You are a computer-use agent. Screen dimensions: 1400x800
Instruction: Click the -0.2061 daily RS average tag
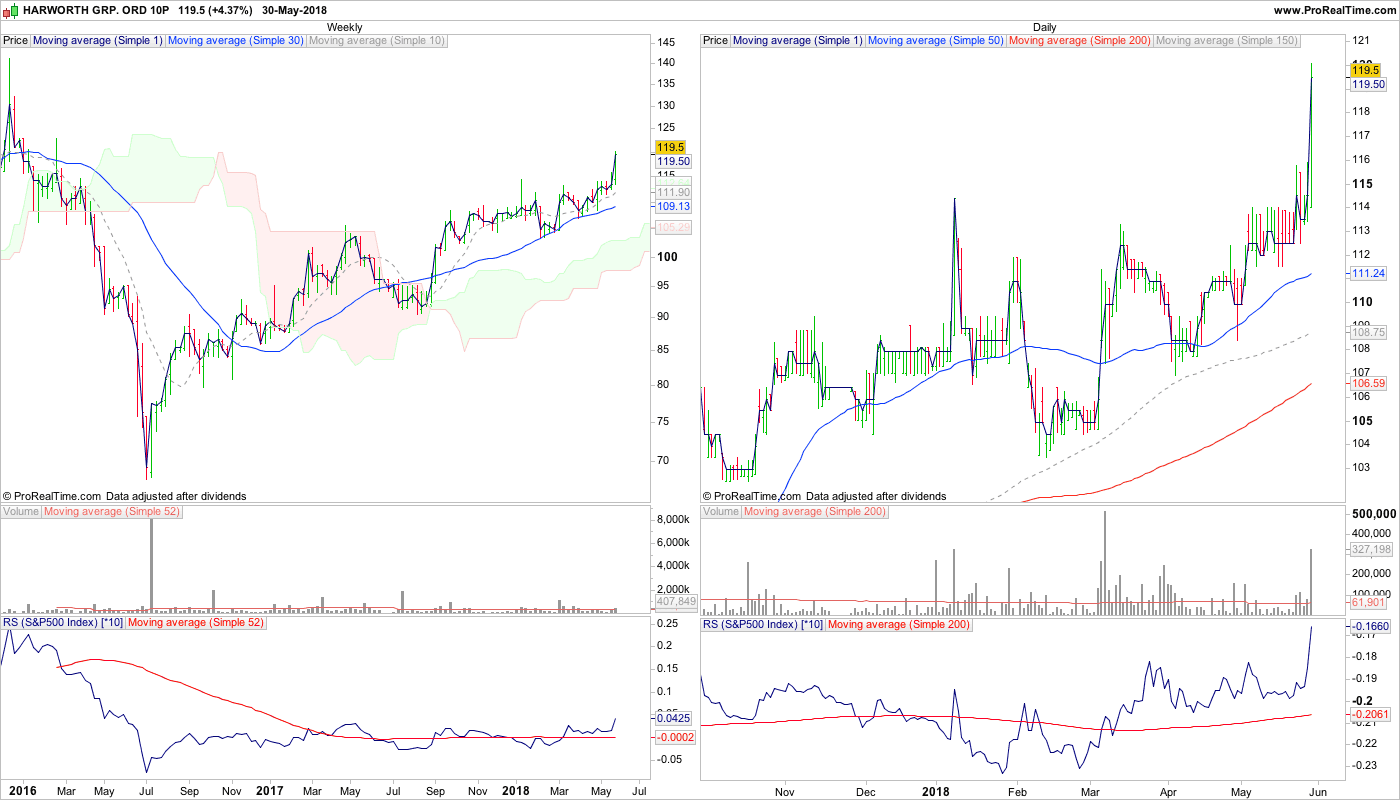(1372, 715)
